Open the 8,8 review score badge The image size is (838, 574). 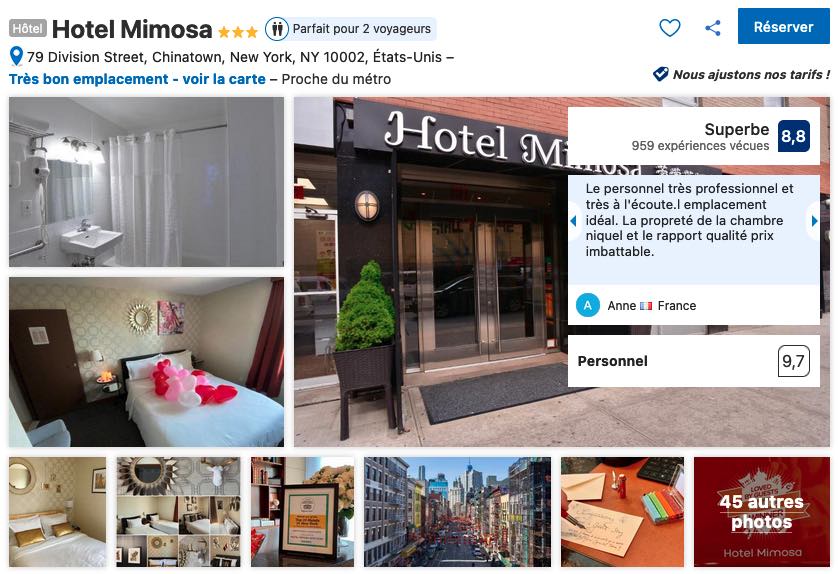point(793,136)
